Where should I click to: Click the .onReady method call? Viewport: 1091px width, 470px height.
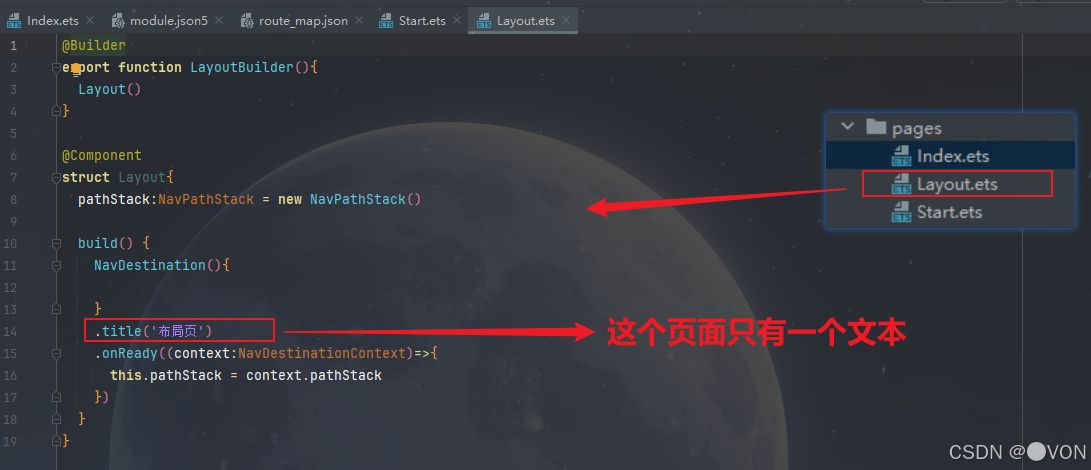point(127,354)
